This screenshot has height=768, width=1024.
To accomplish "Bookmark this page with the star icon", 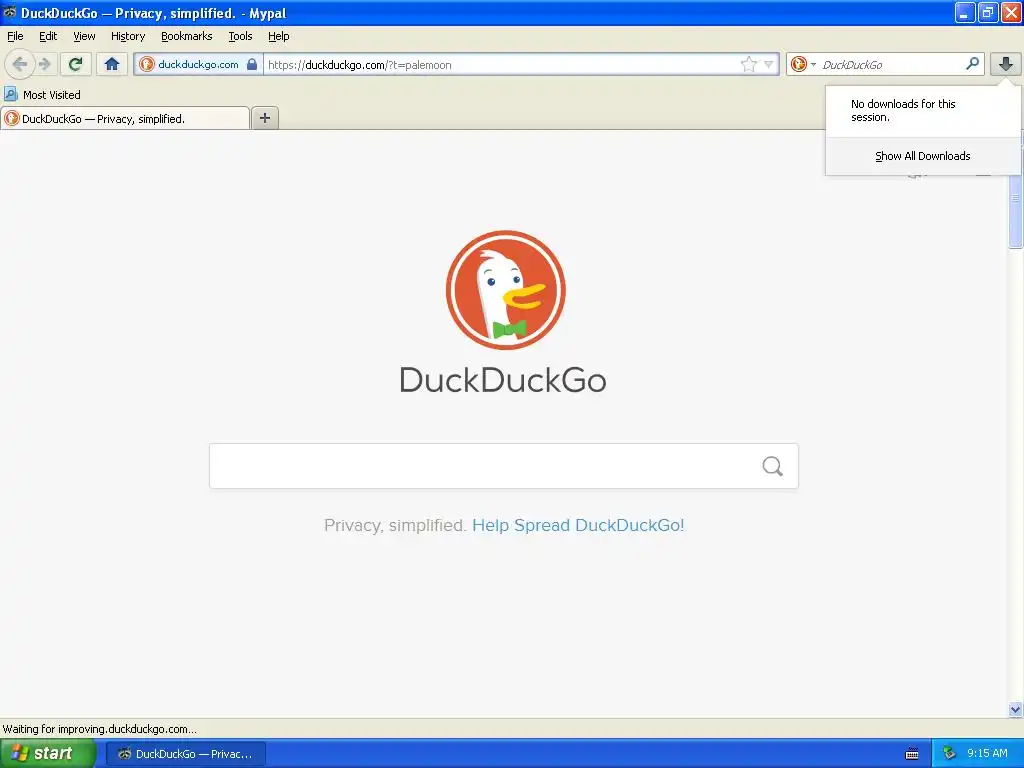I will [748, 64].
